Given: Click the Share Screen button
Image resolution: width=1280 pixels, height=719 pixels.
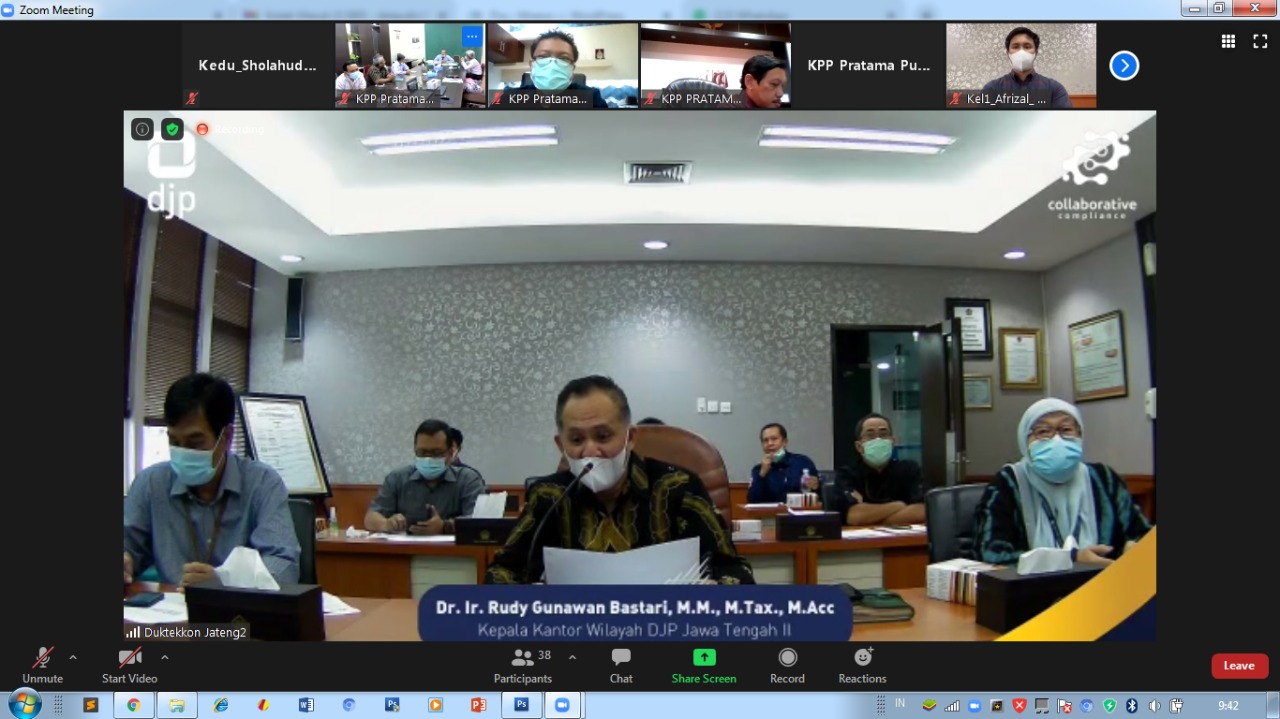Looking at the screenshot, I should [x=704, y=665].
